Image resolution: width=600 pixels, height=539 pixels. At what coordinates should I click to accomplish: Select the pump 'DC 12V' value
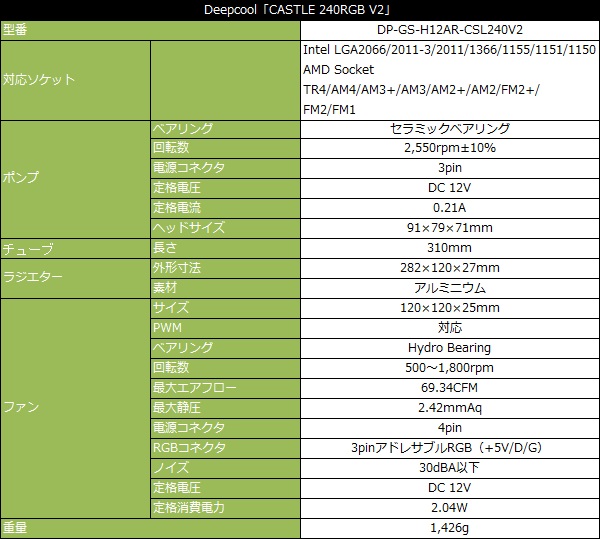click(x=450, y=188)
